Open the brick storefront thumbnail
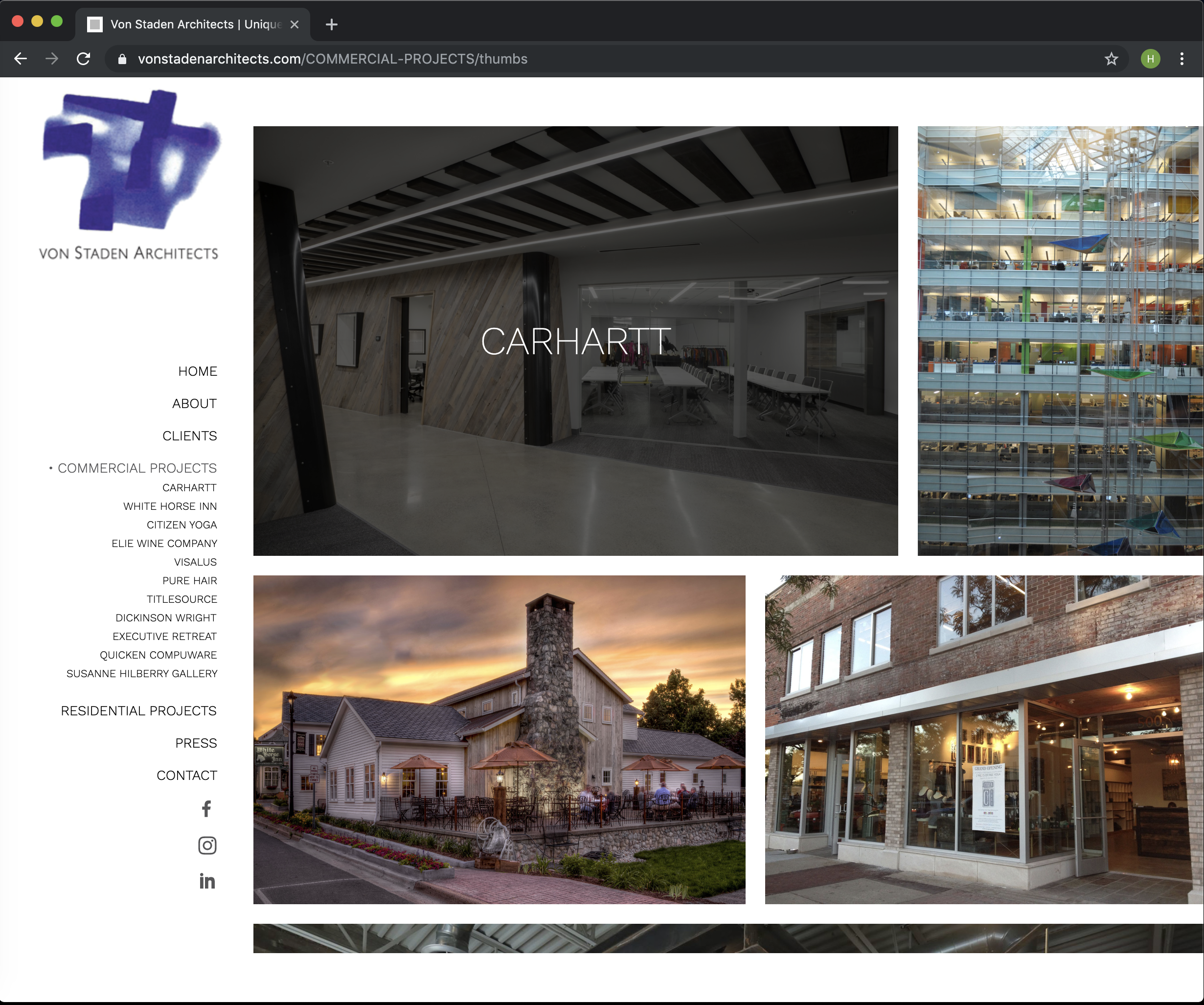Viewport: 1204px width, 1005px height. pyautogui.click(x=984, y=740)
